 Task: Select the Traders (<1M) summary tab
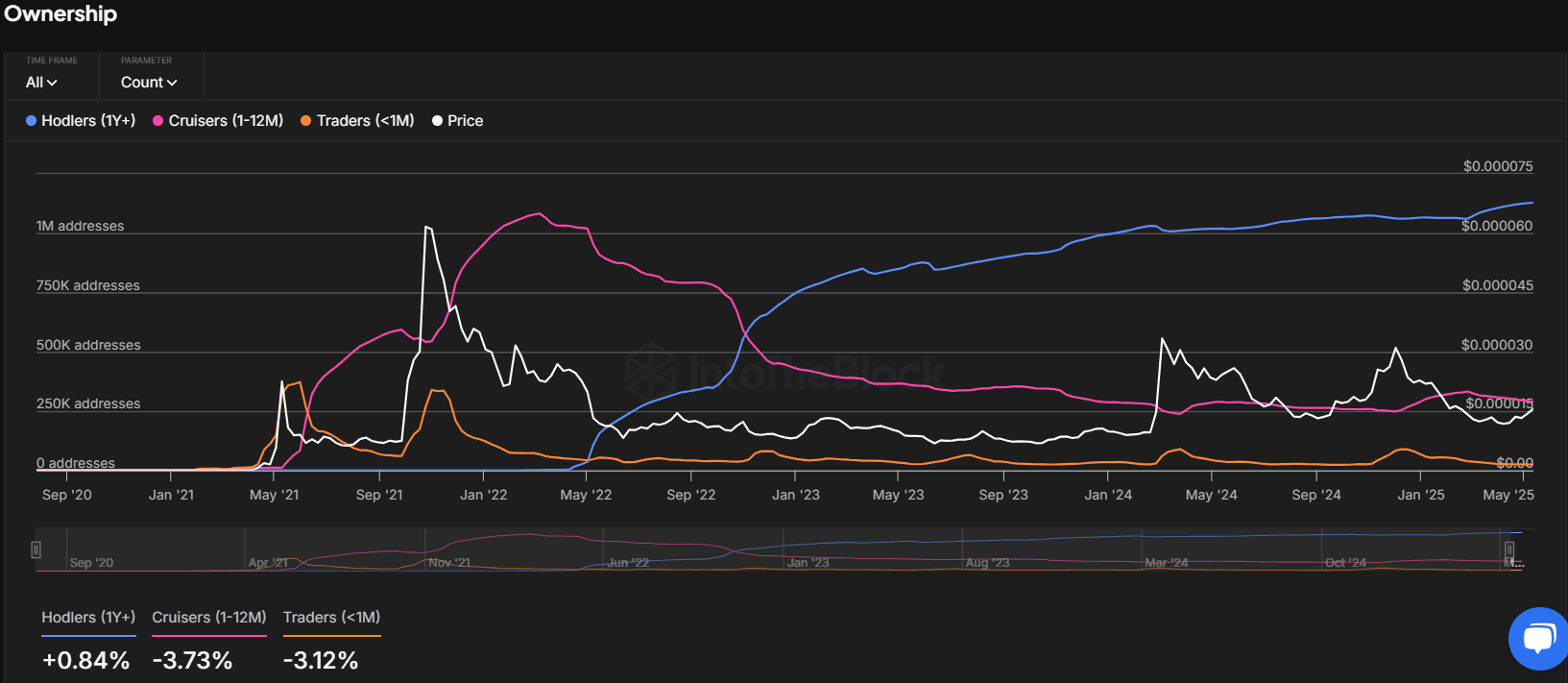click(x=331, y=618)
